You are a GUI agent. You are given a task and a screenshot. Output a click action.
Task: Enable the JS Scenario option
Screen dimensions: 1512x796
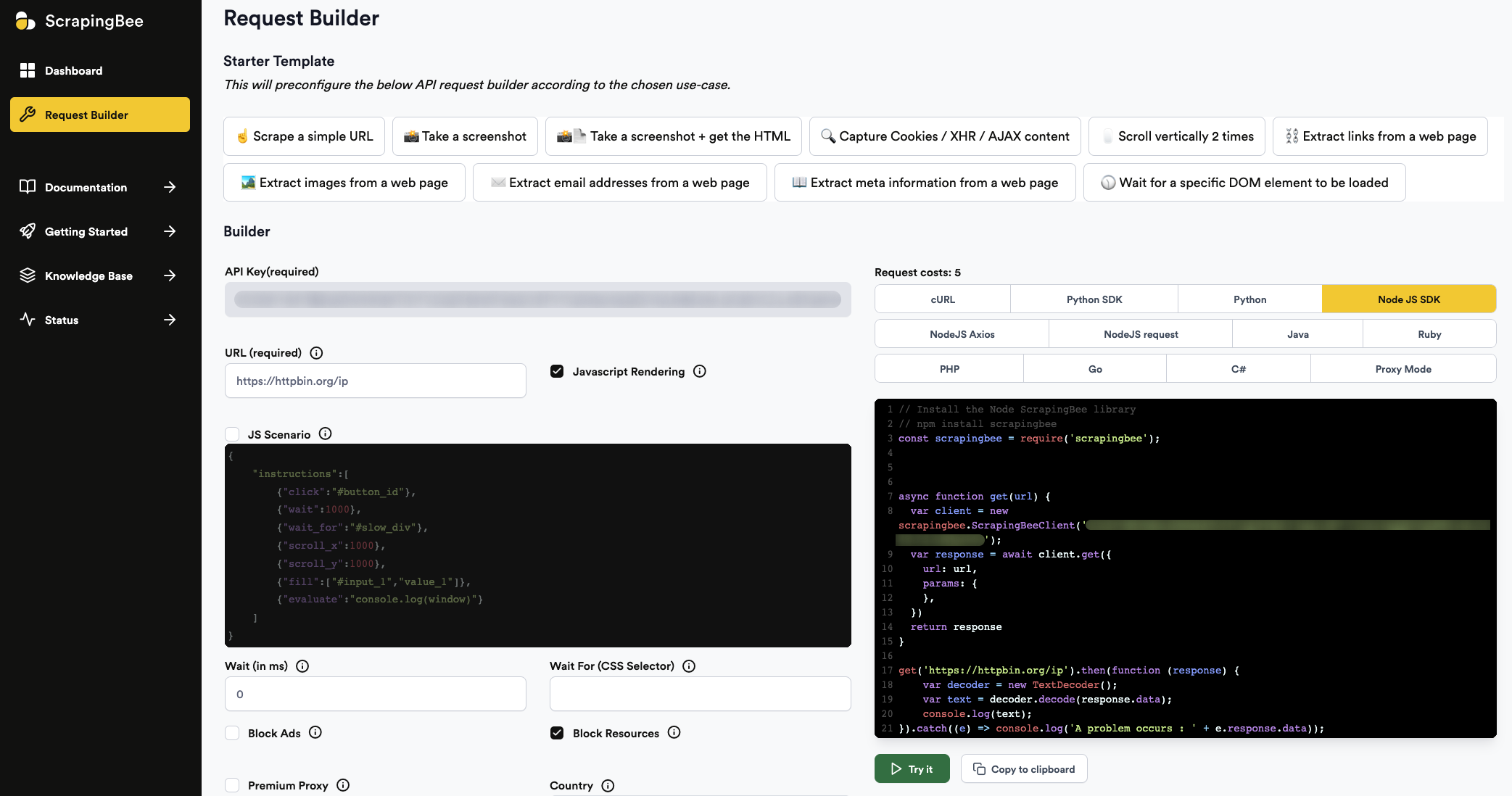pyautogui.click(x=232, y=434)
